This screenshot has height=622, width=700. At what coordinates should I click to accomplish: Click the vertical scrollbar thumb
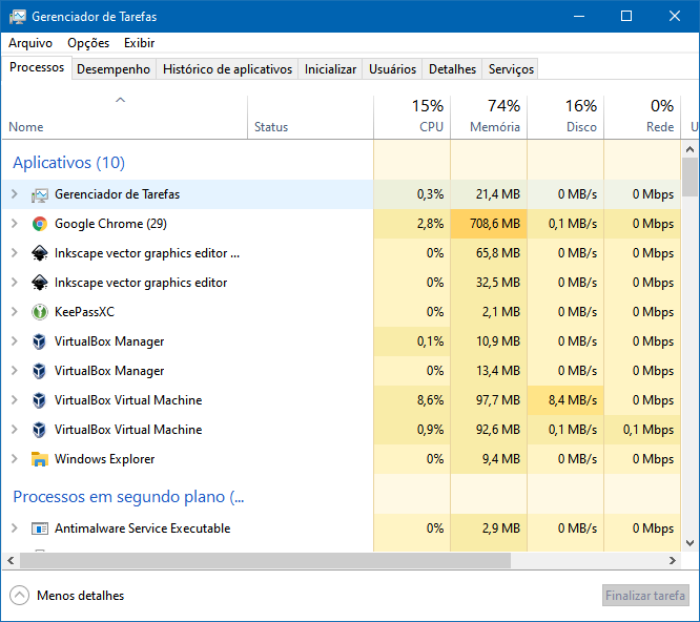click(690, 177)
